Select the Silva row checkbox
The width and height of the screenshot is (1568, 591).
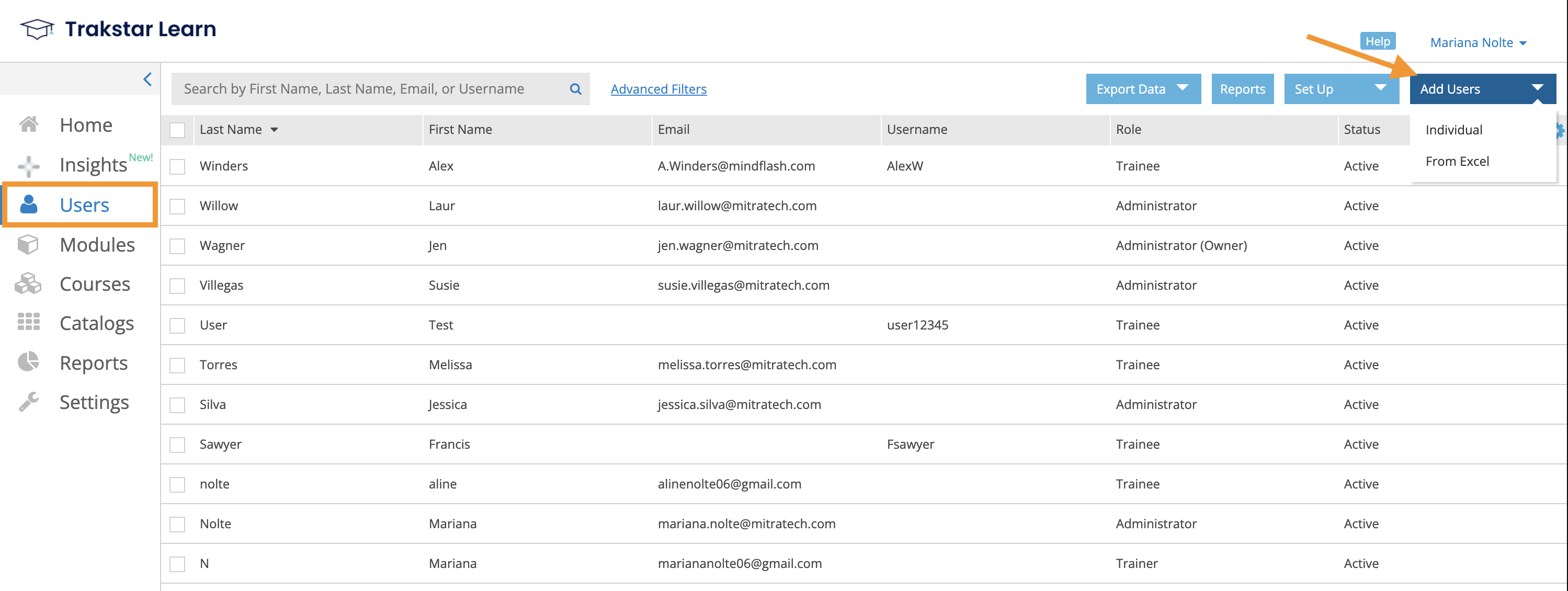(x=177, y=405)
